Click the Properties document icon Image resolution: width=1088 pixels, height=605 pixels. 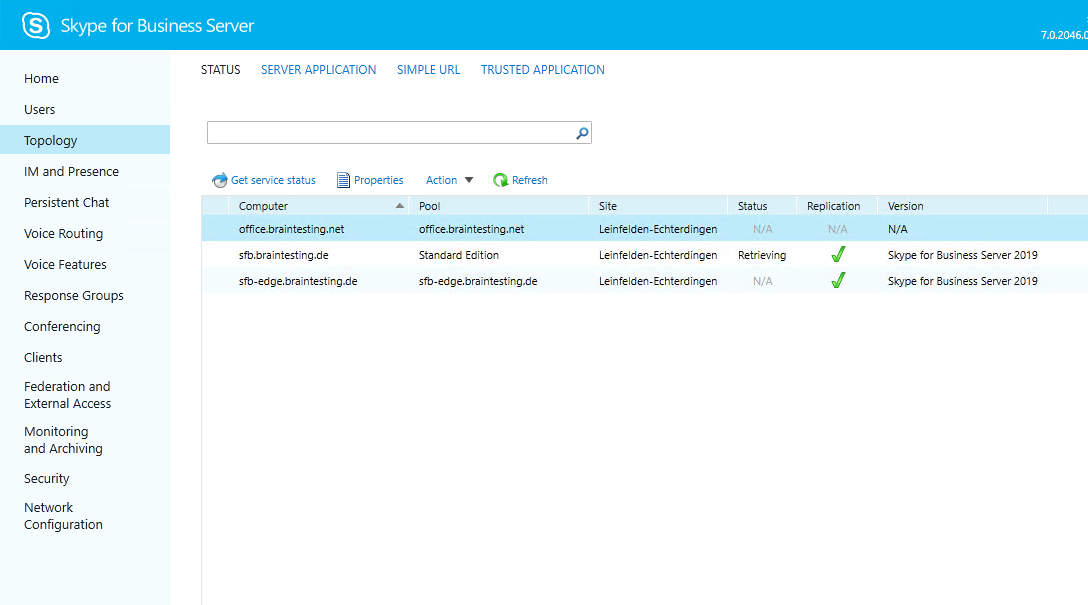(x=344, y=181)
